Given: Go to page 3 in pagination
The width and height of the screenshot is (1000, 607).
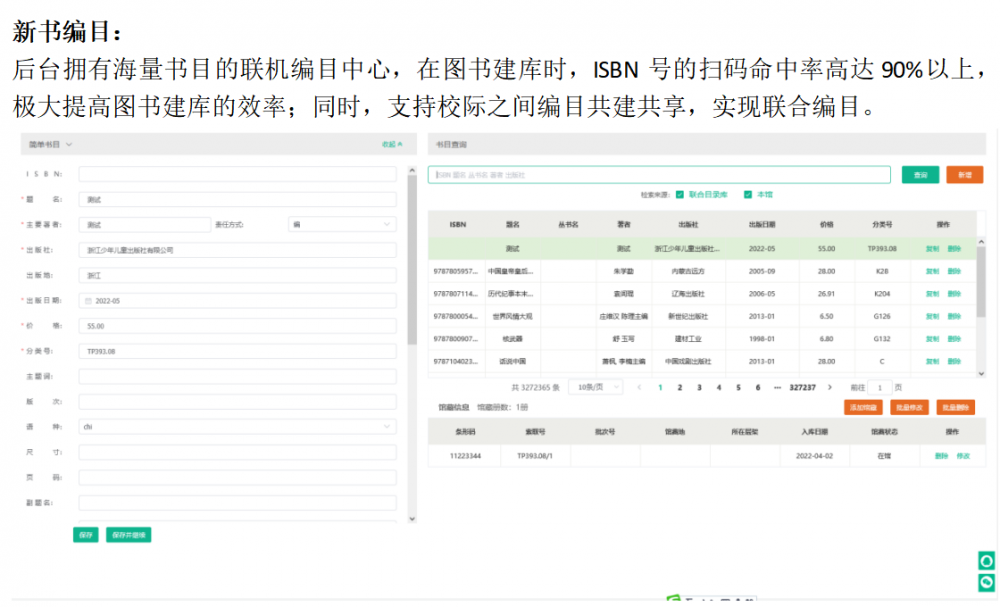Looking at the screenshot, I should (x=699, y=387).
